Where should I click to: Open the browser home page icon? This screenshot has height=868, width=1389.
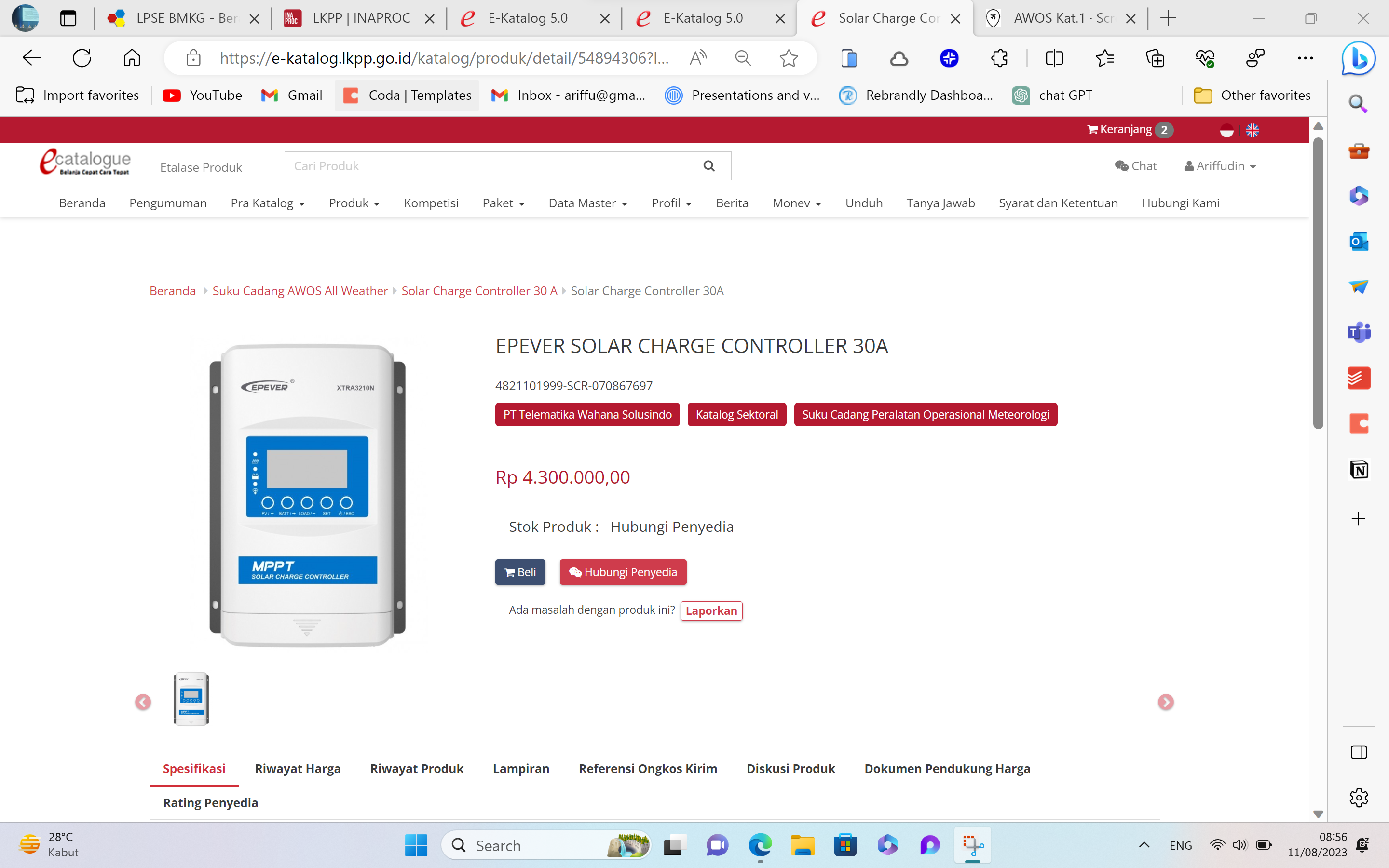[x=132, y=57]
